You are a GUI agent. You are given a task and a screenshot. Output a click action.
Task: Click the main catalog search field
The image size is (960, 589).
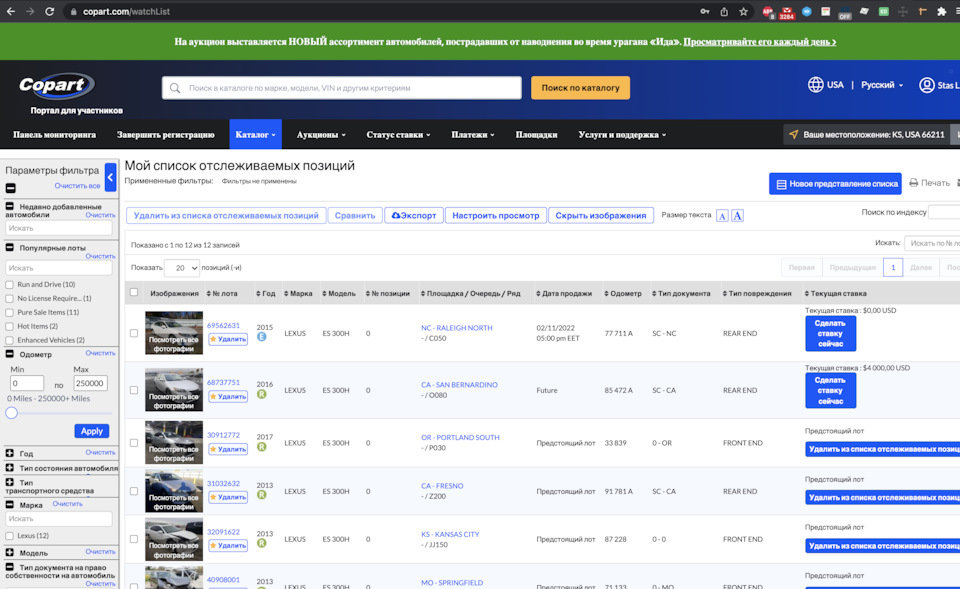click(342, 88)
